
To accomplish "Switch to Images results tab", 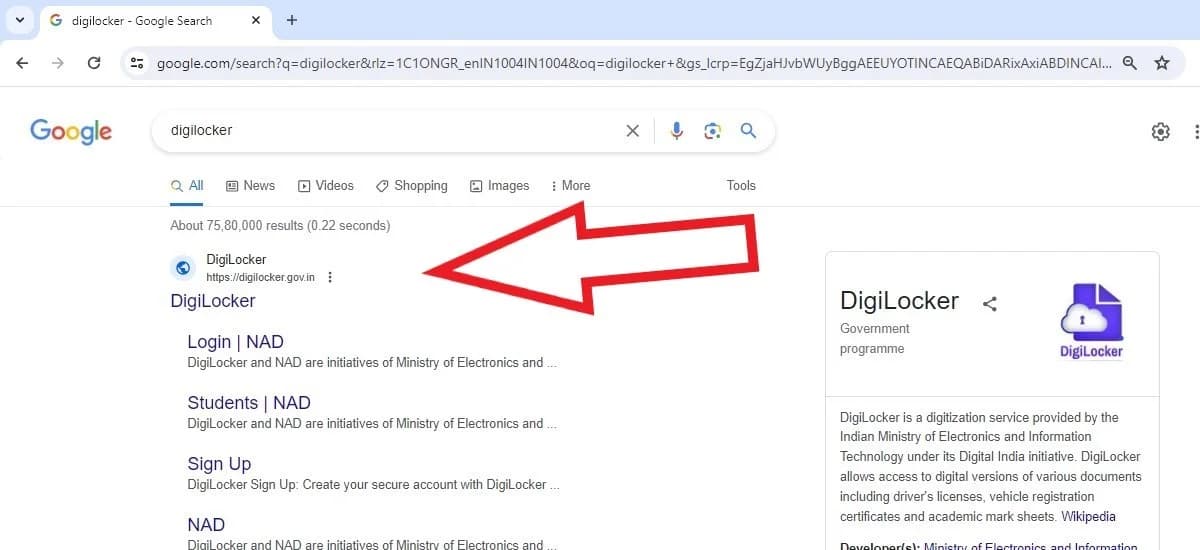I will click(499, 185).
